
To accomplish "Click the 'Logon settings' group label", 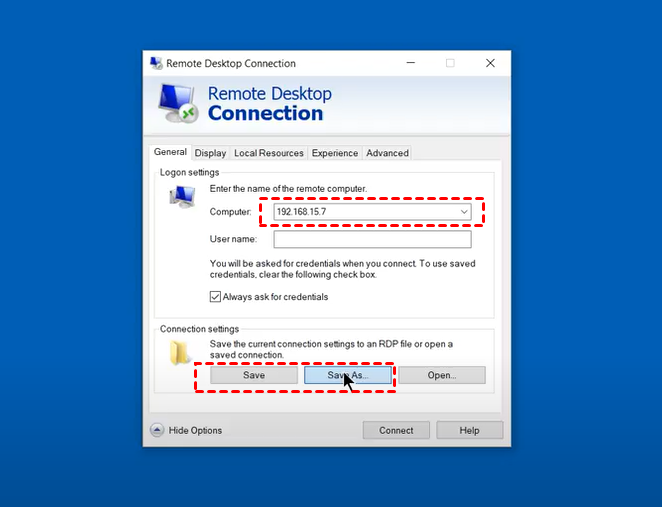I will 189,172.
